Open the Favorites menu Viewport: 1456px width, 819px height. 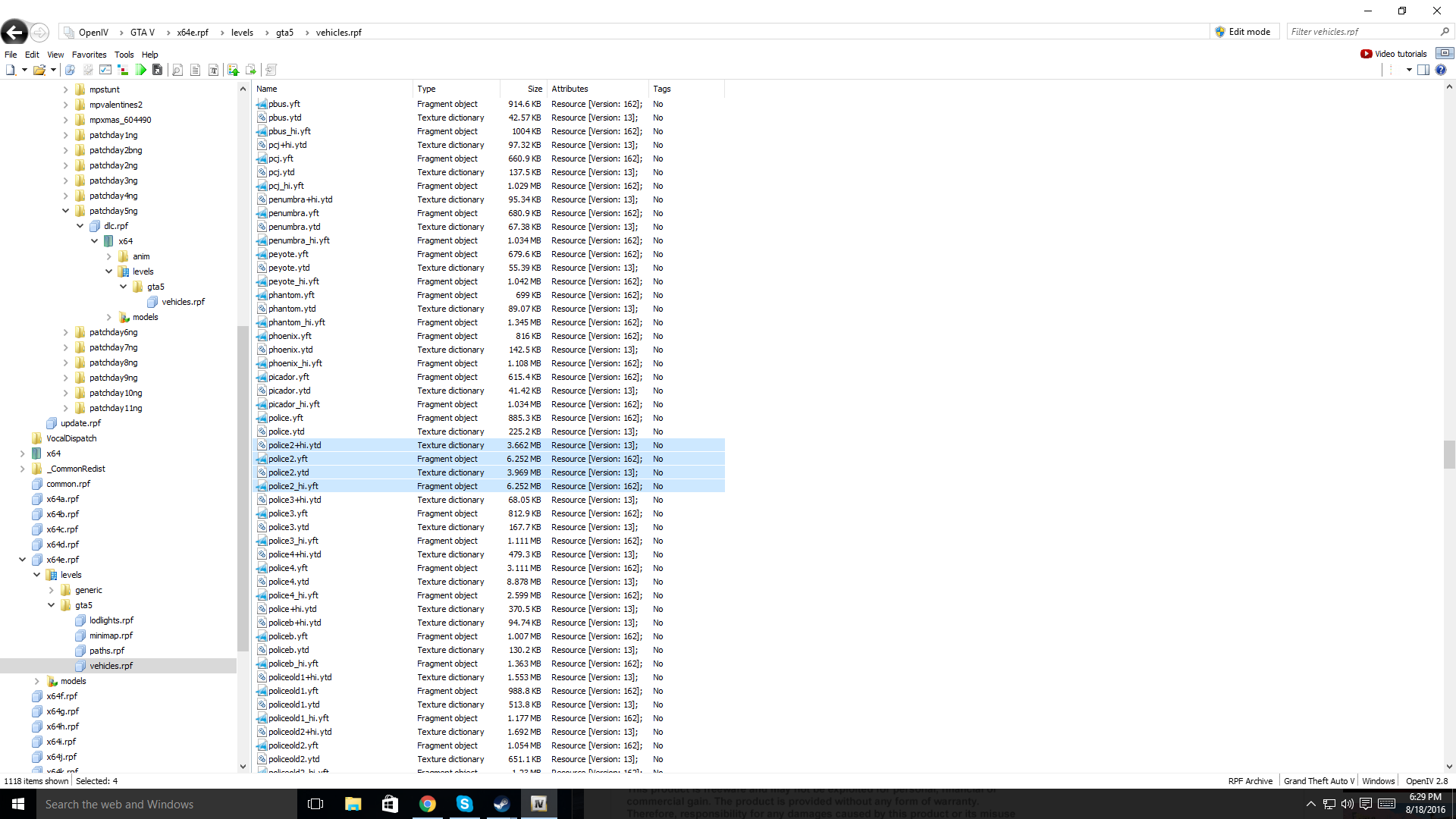tap(89, 55)
